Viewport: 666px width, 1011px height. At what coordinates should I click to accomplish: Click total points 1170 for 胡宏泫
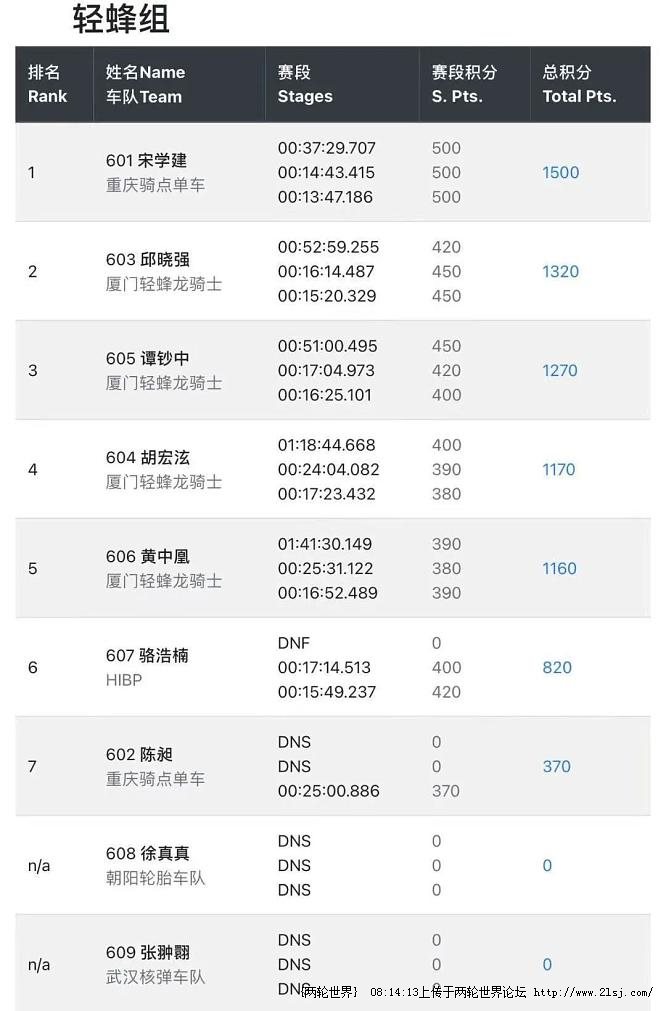point(558,469)
